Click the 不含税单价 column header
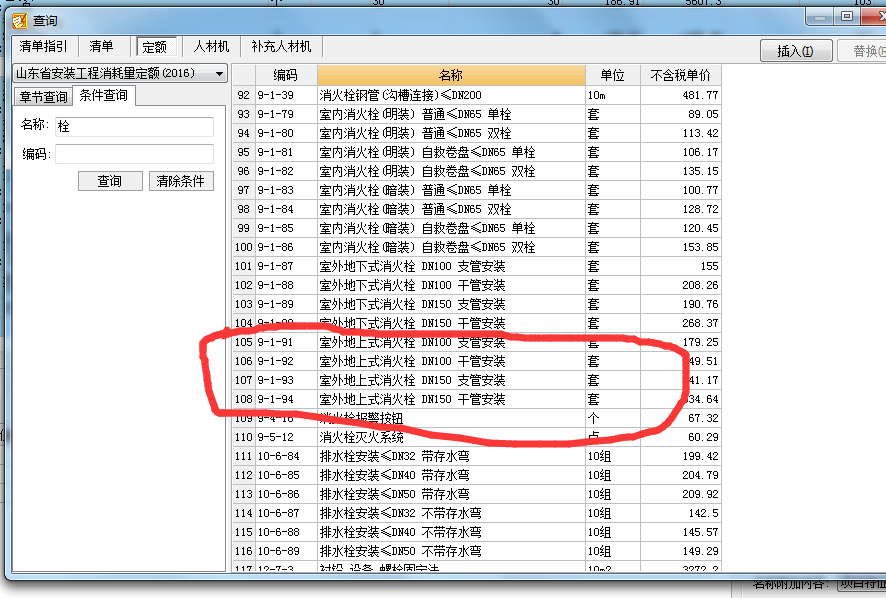 point(680,75)
